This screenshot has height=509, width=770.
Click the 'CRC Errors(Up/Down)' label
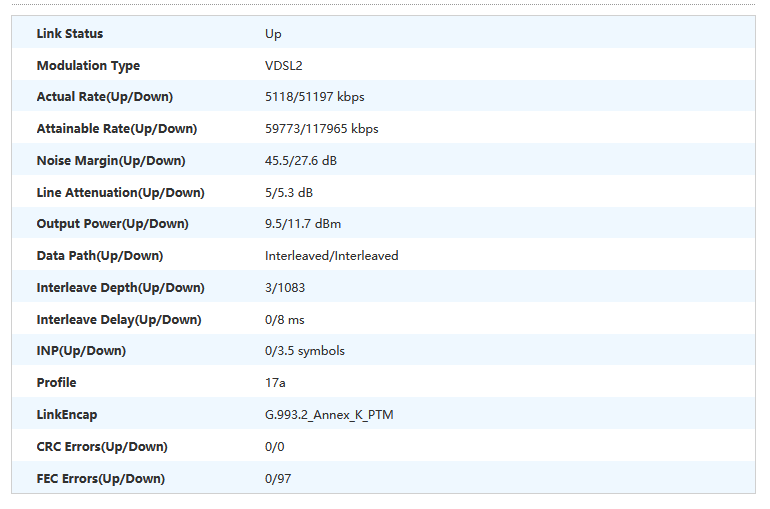[102, 447]
